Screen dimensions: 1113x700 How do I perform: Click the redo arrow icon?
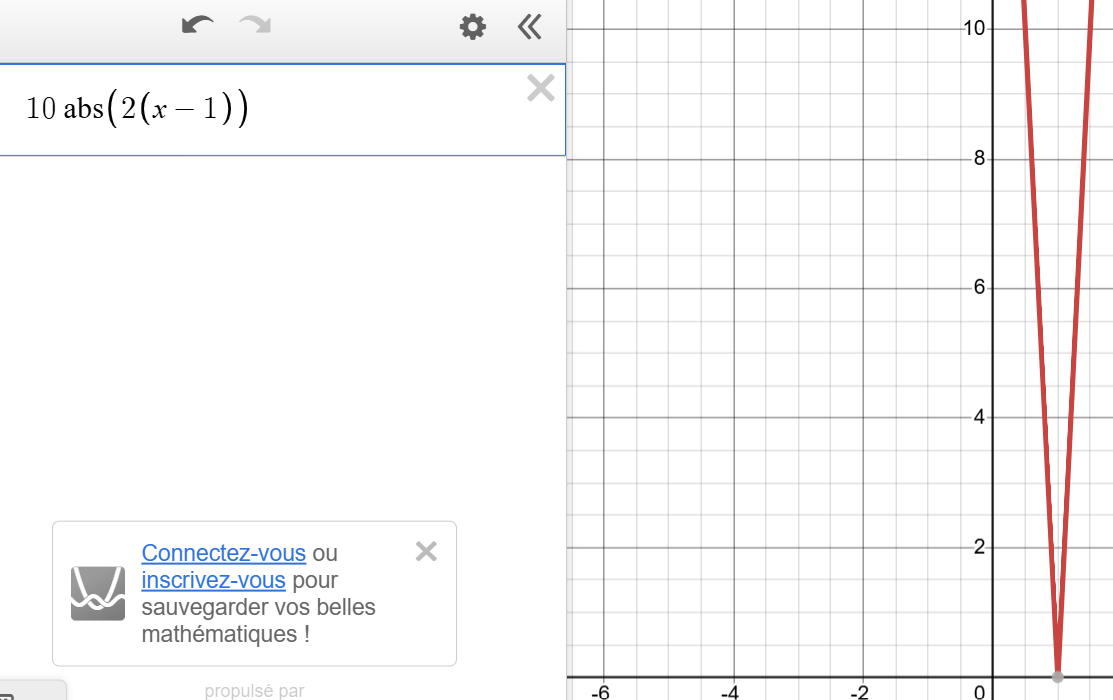pos(255,26)
